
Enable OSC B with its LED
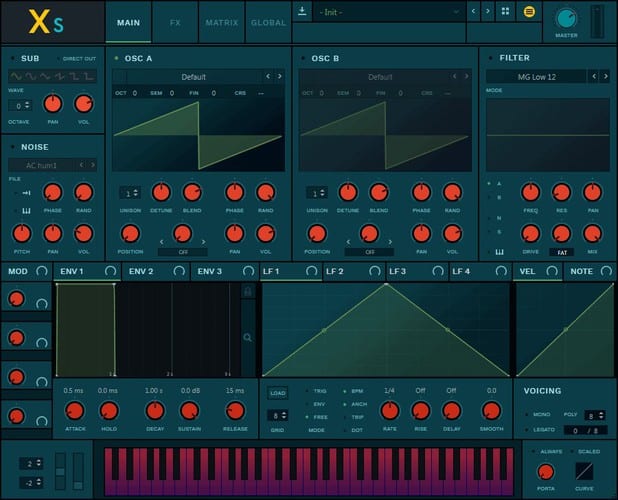click(x=303, y=58)
